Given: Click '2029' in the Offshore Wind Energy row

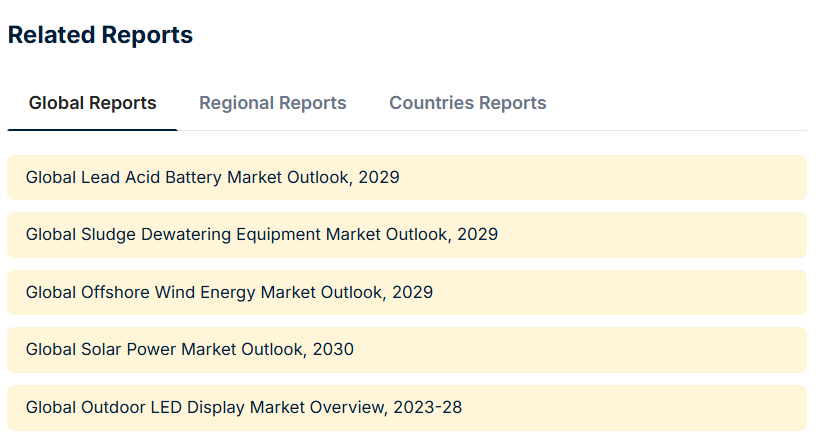Looking at the screenshot, I should [x=412, y=292].
